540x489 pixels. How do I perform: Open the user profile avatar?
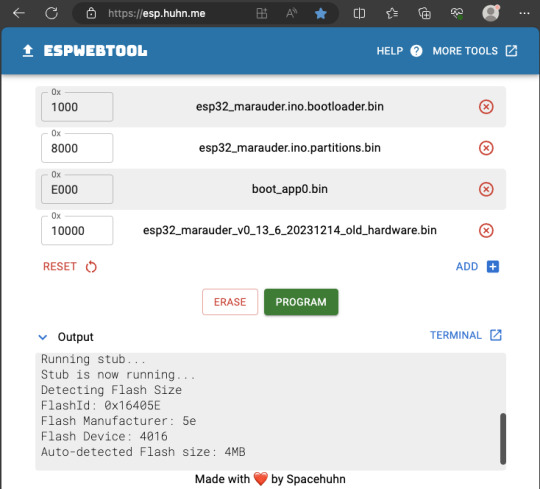point(491,13)
